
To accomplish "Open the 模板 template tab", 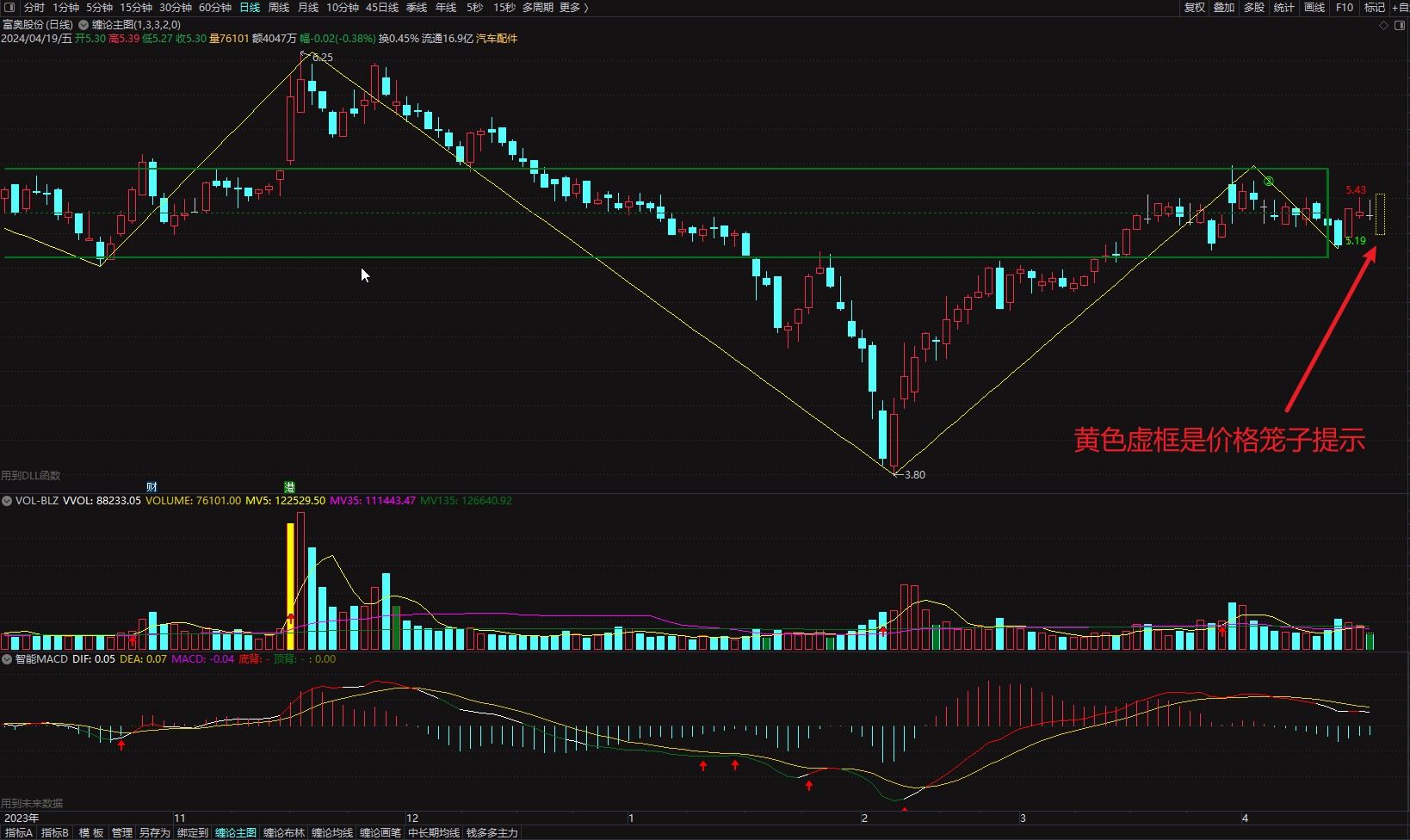I will click(x=91, y=832).
